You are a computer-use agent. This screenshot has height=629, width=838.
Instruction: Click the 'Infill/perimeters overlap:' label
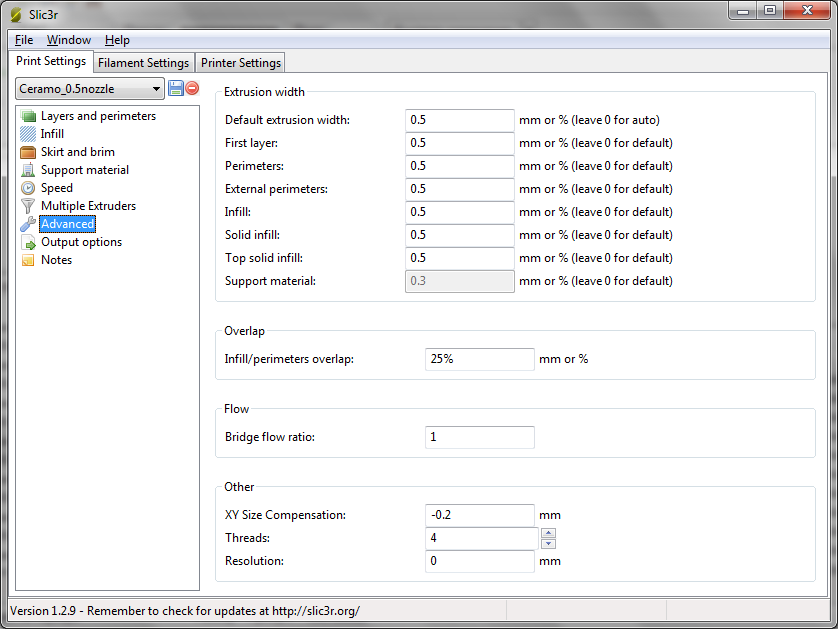(289, 359)
